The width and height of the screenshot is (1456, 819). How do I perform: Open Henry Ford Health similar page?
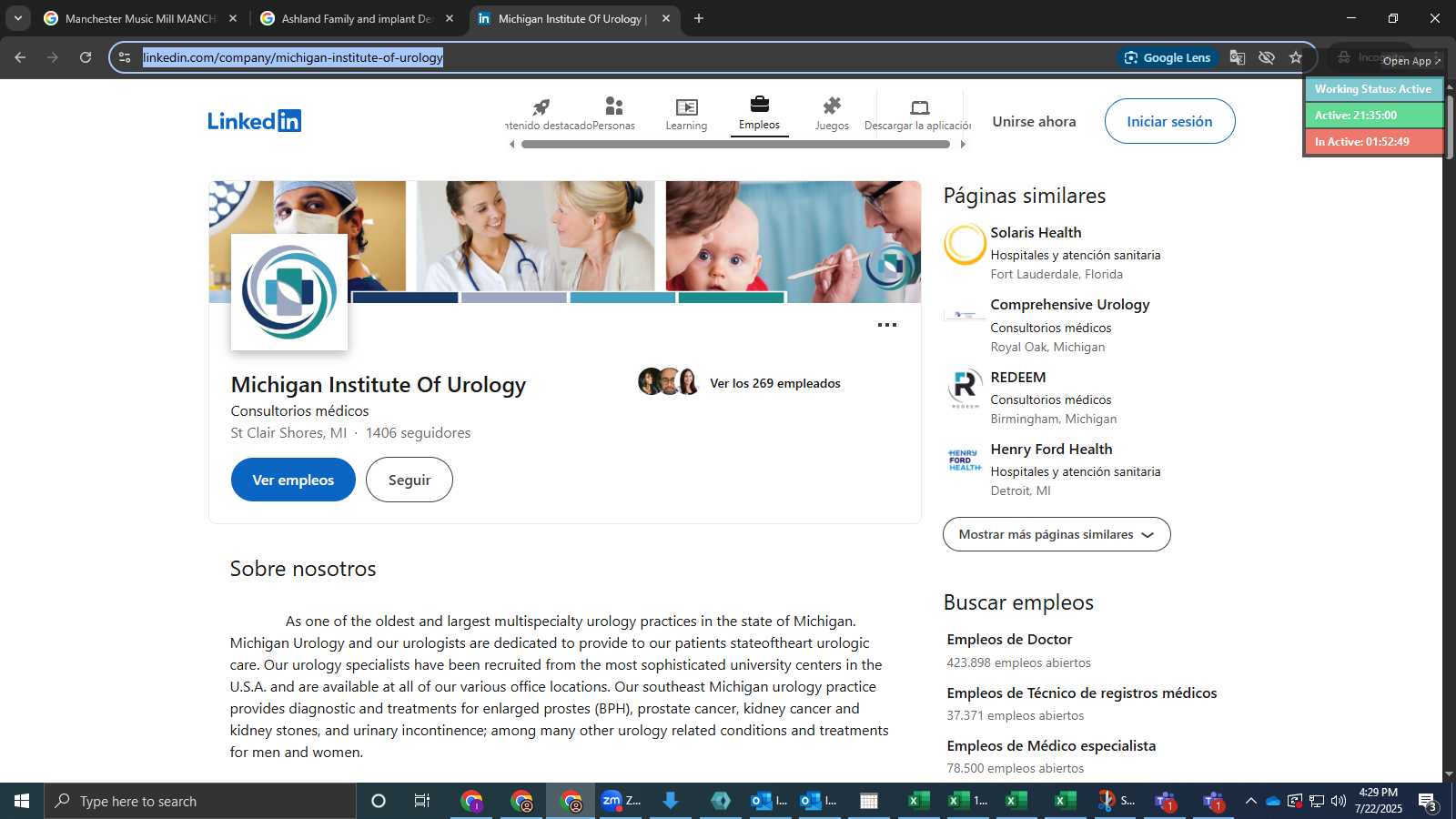coord(1051,449)
